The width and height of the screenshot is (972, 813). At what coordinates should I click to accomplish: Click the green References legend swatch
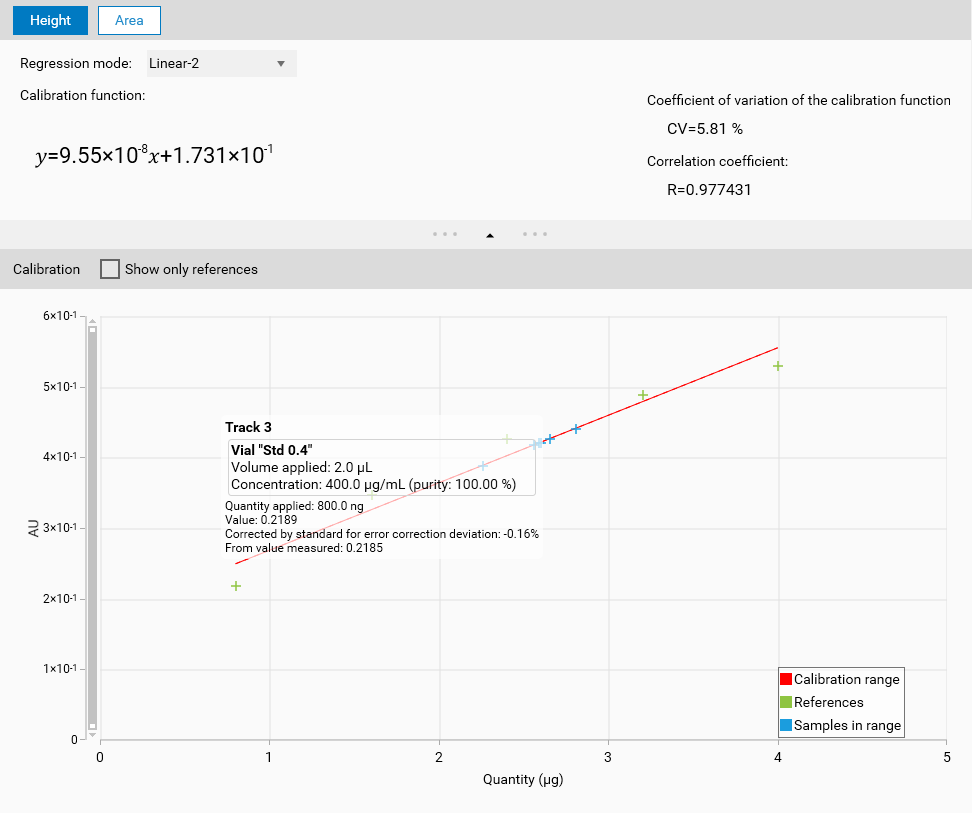coord(786,703)
